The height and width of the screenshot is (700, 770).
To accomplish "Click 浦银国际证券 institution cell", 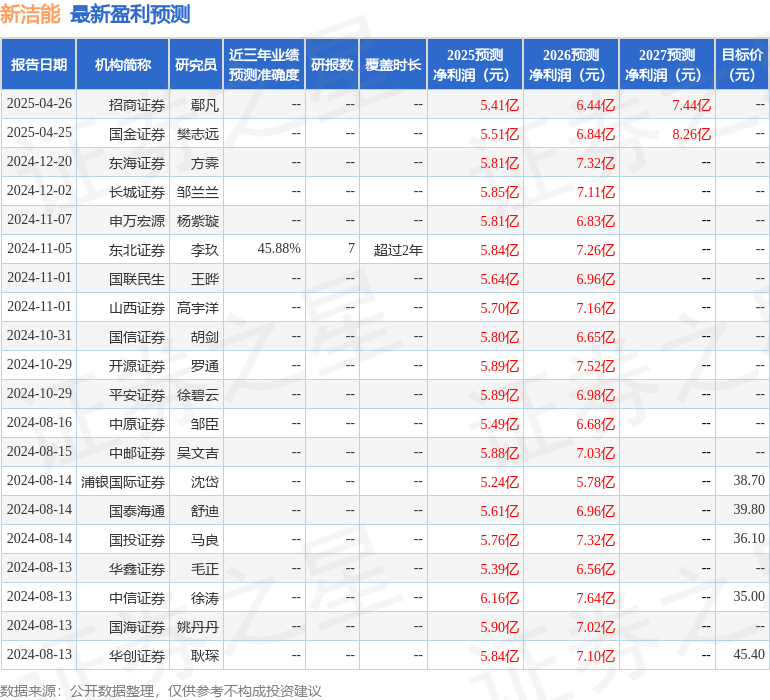I will click(123, 482).
